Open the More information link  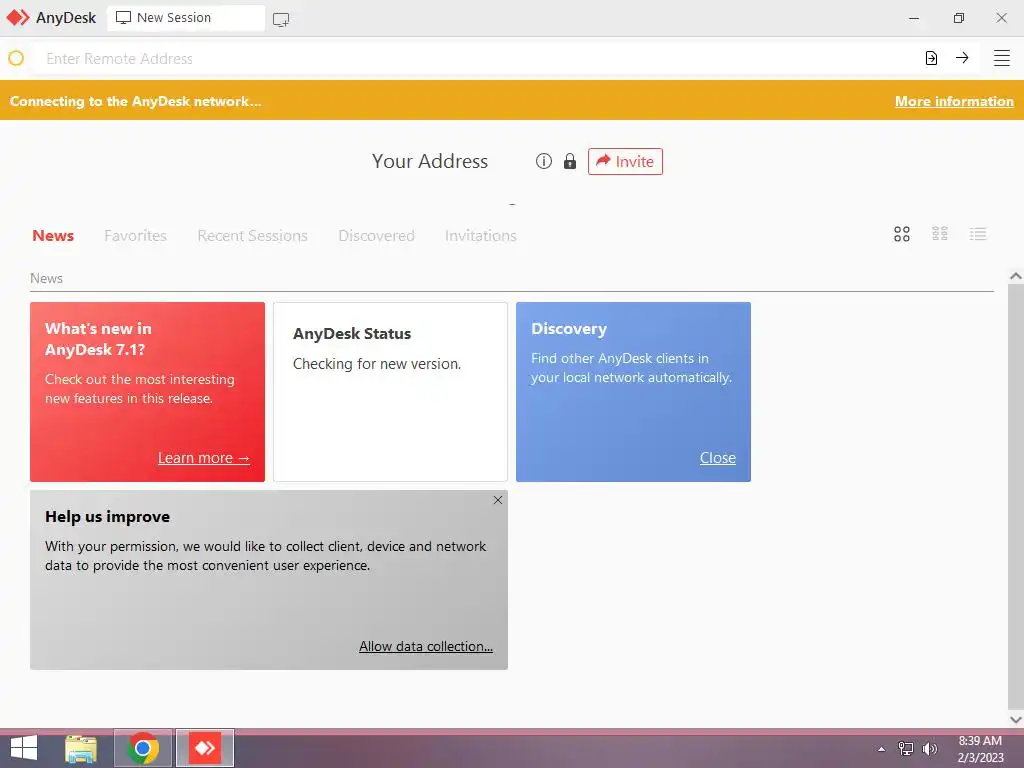[x=954, y=101]
